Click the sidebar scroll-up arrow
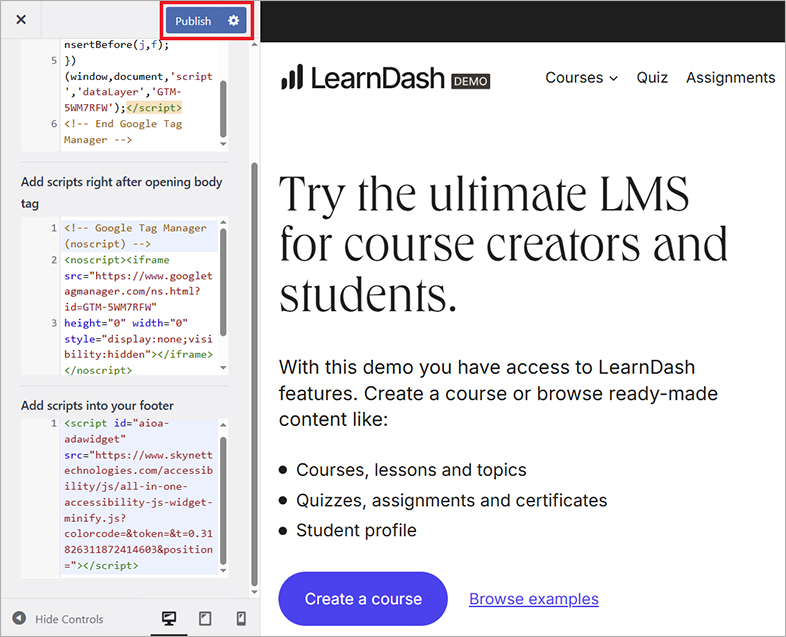 click(254, 45)
